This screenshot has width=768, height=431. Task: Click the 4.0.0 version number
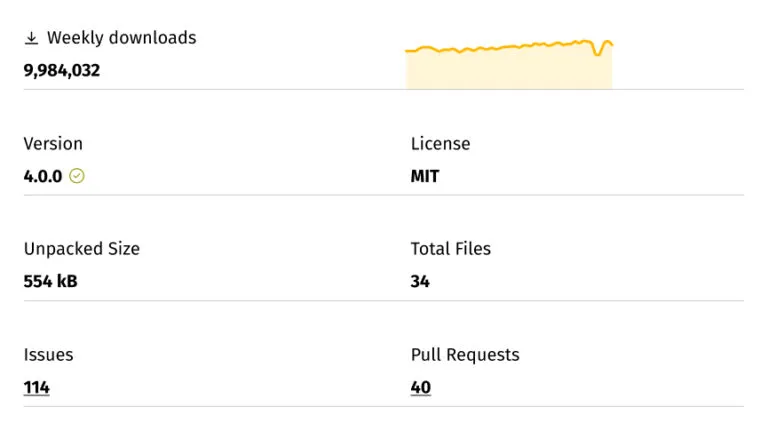point(43,176)
